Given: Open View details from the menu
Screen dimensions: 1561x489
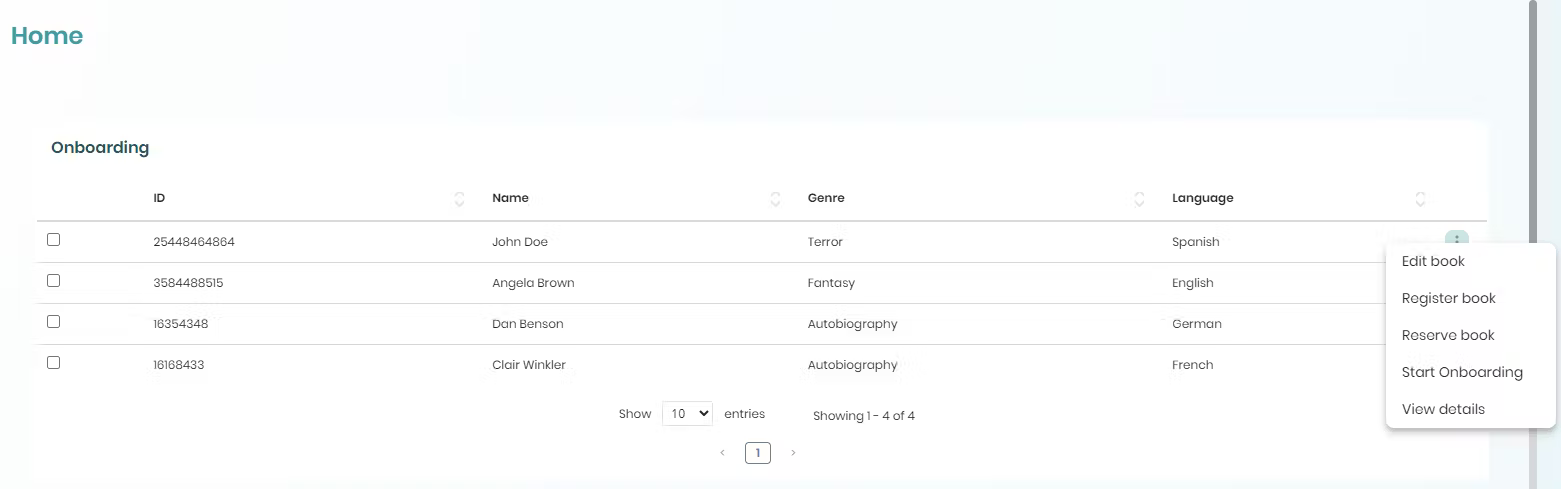Looking at the screenshot, I should coord(1443,409).
